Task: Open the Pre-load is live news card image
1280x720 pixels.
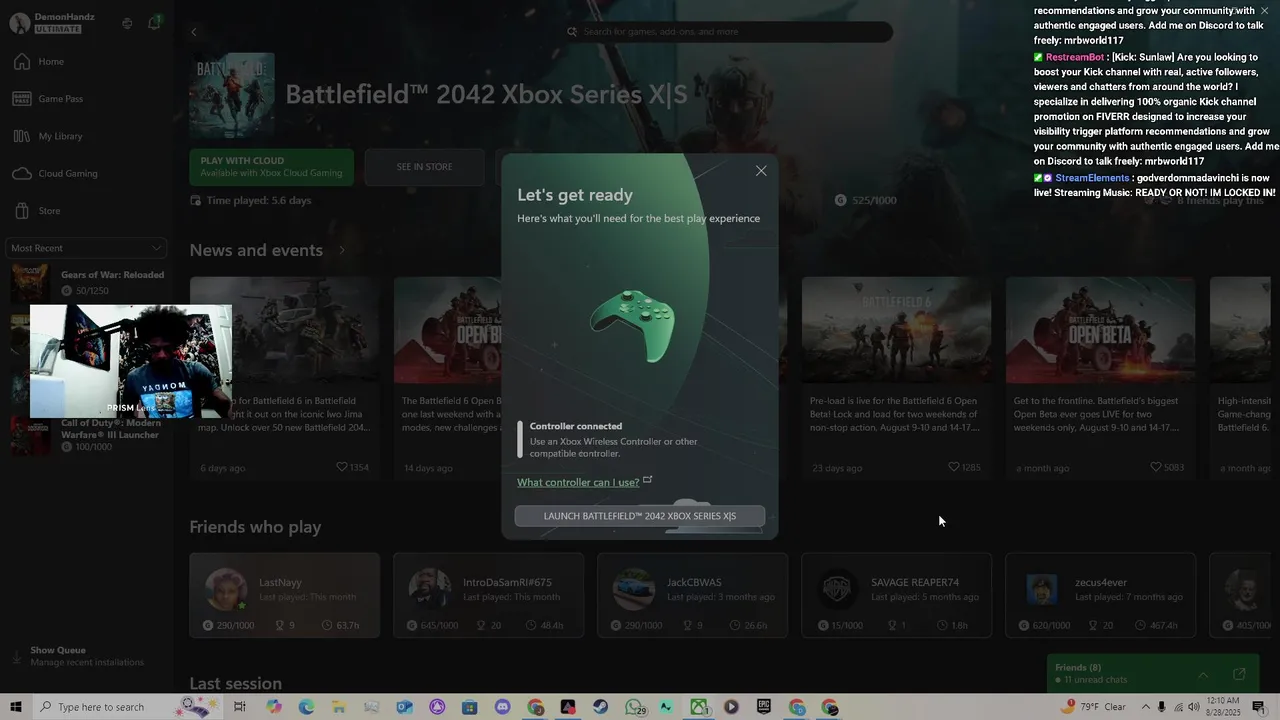Action: [896, 330]
